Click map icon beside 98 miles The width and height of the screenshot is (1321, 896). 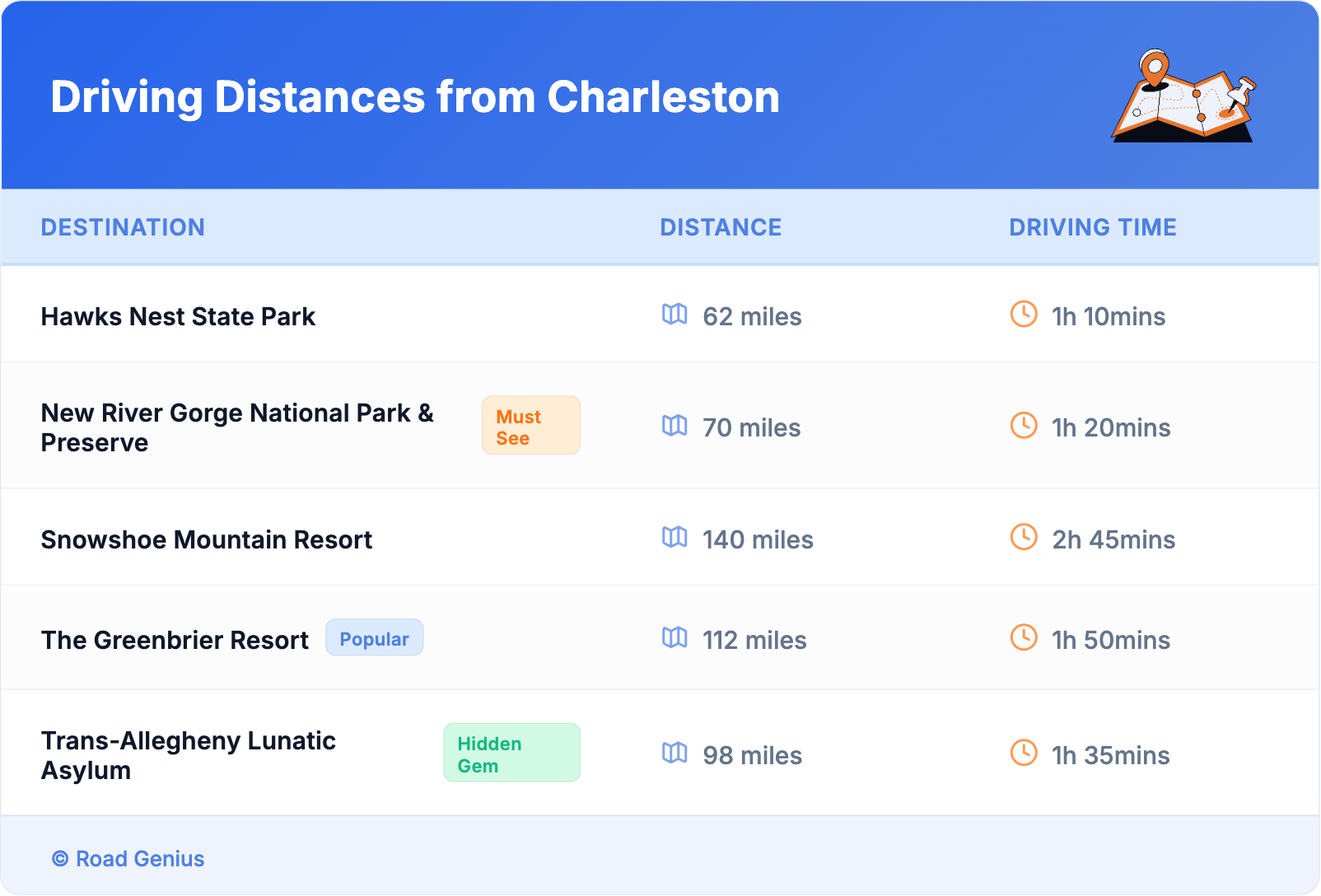click(675, 754)
